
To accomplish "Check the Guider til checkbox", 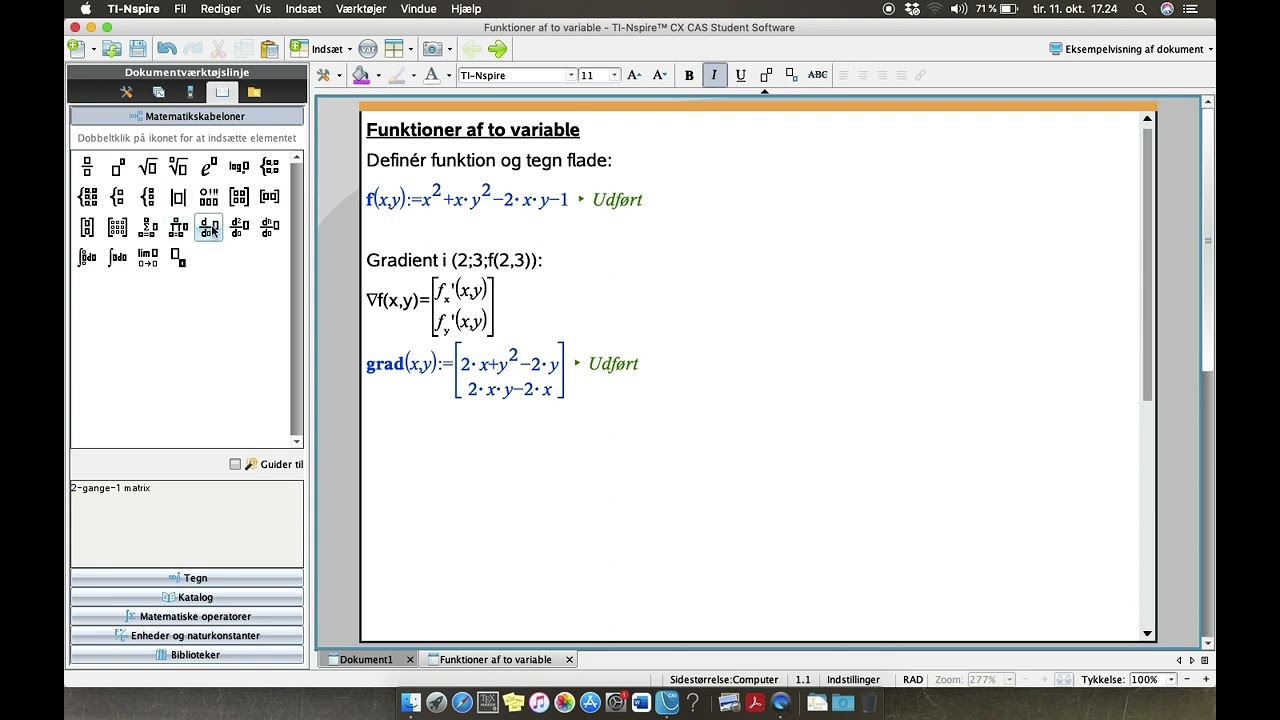I will pos(235,464).
